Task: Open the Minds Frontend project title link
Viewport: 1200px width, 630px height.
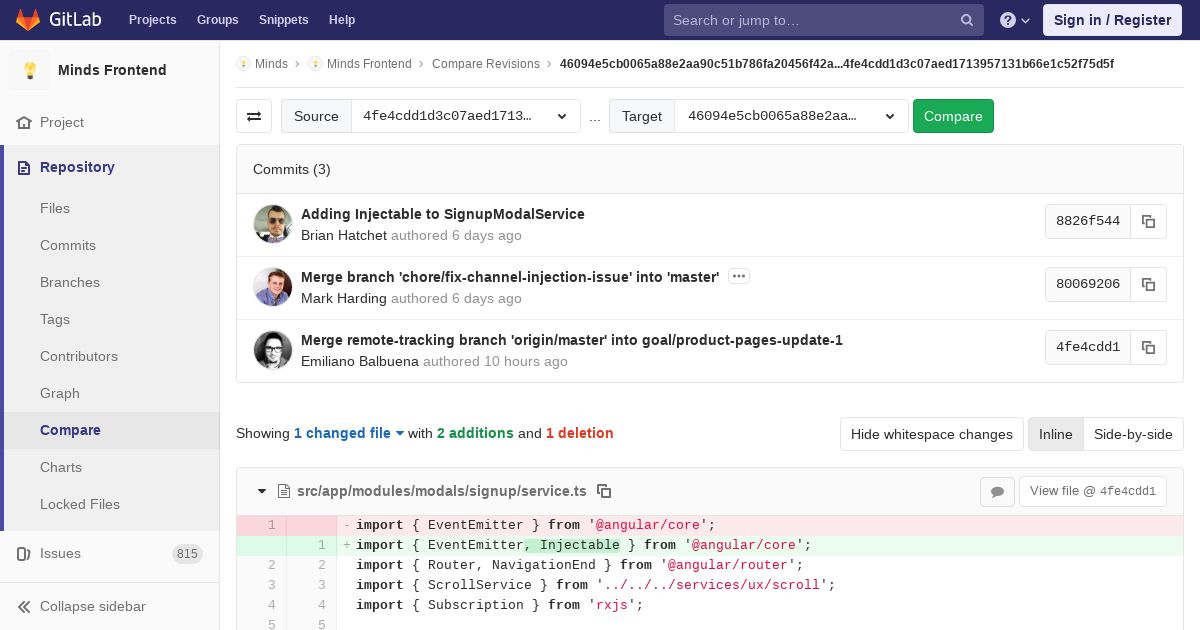Action: (112, 70)
